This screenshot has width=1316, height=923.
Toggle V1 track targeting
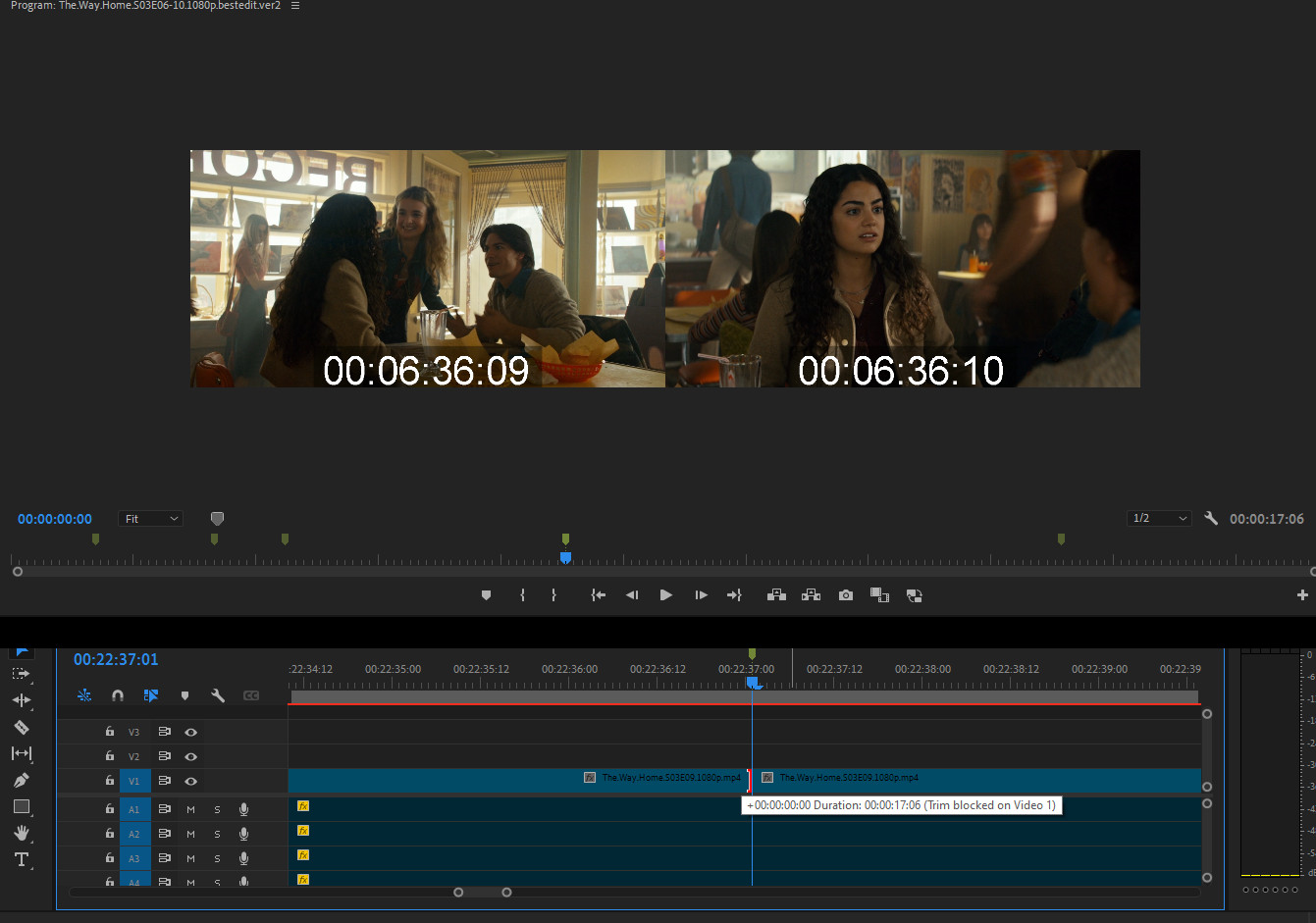point(134,781)
